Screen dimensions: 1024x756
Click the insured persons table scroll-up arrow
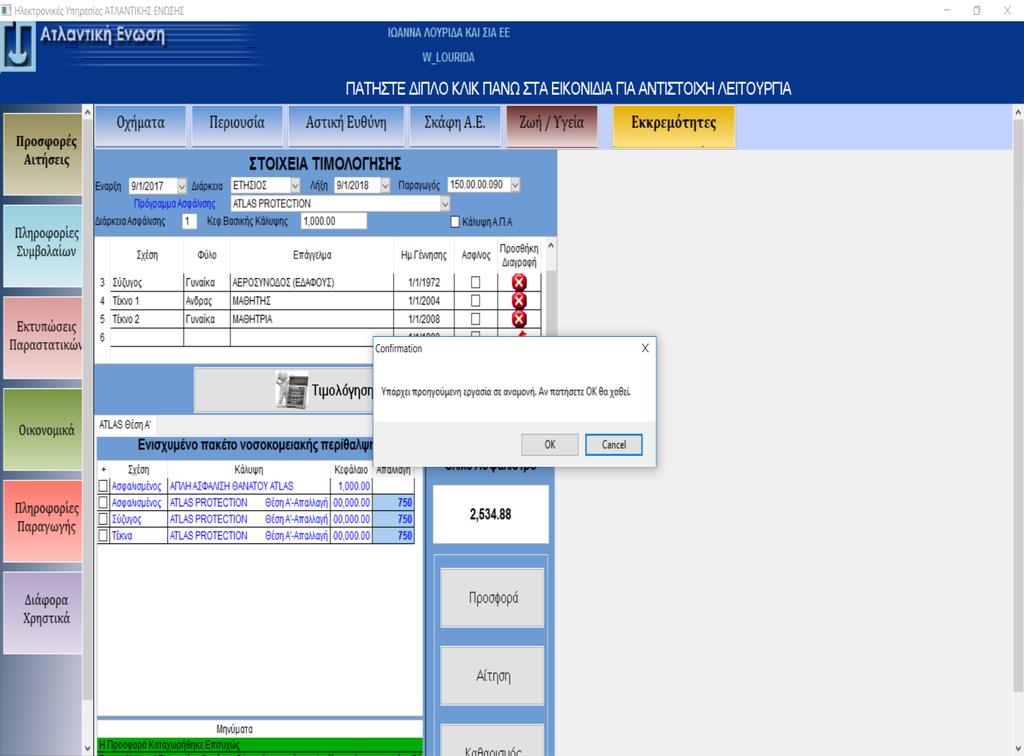coord(551,245)
